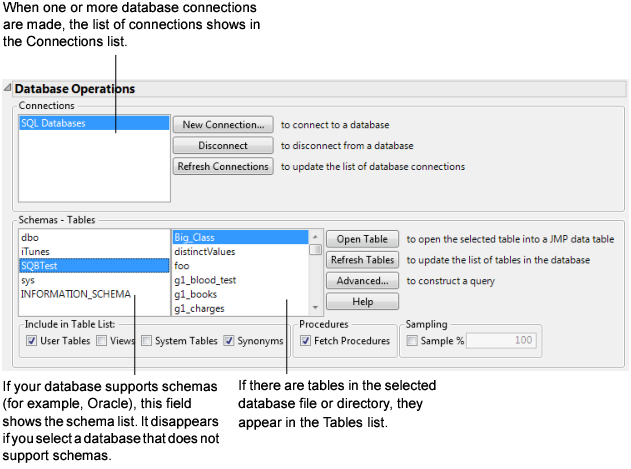Enable the Views checkbox

[x=101, y=341]
